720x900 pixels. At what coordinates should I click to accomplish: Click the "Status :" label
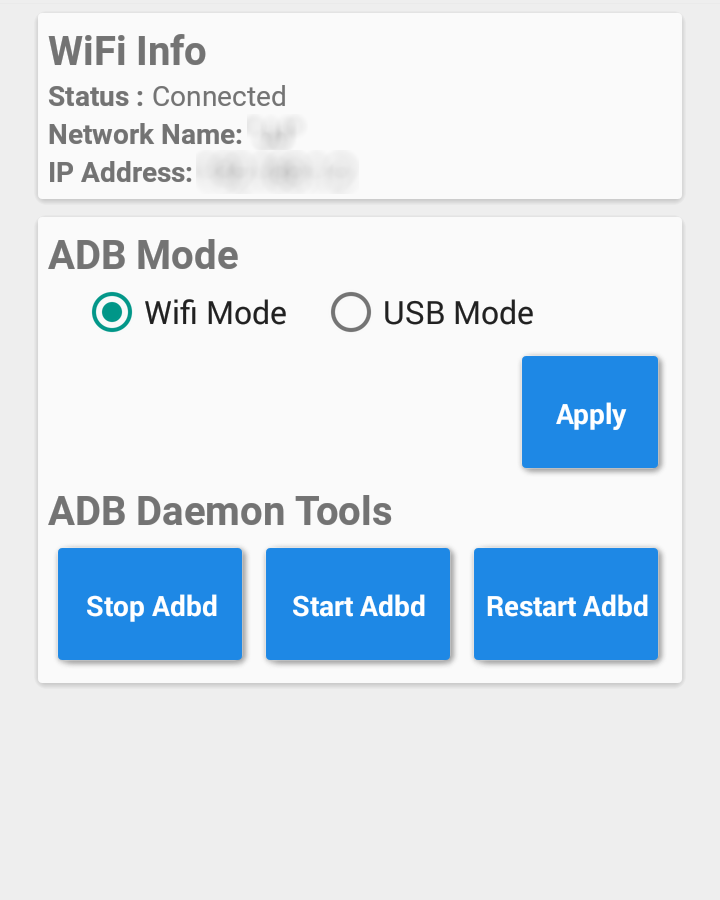[x=96, y=97]
